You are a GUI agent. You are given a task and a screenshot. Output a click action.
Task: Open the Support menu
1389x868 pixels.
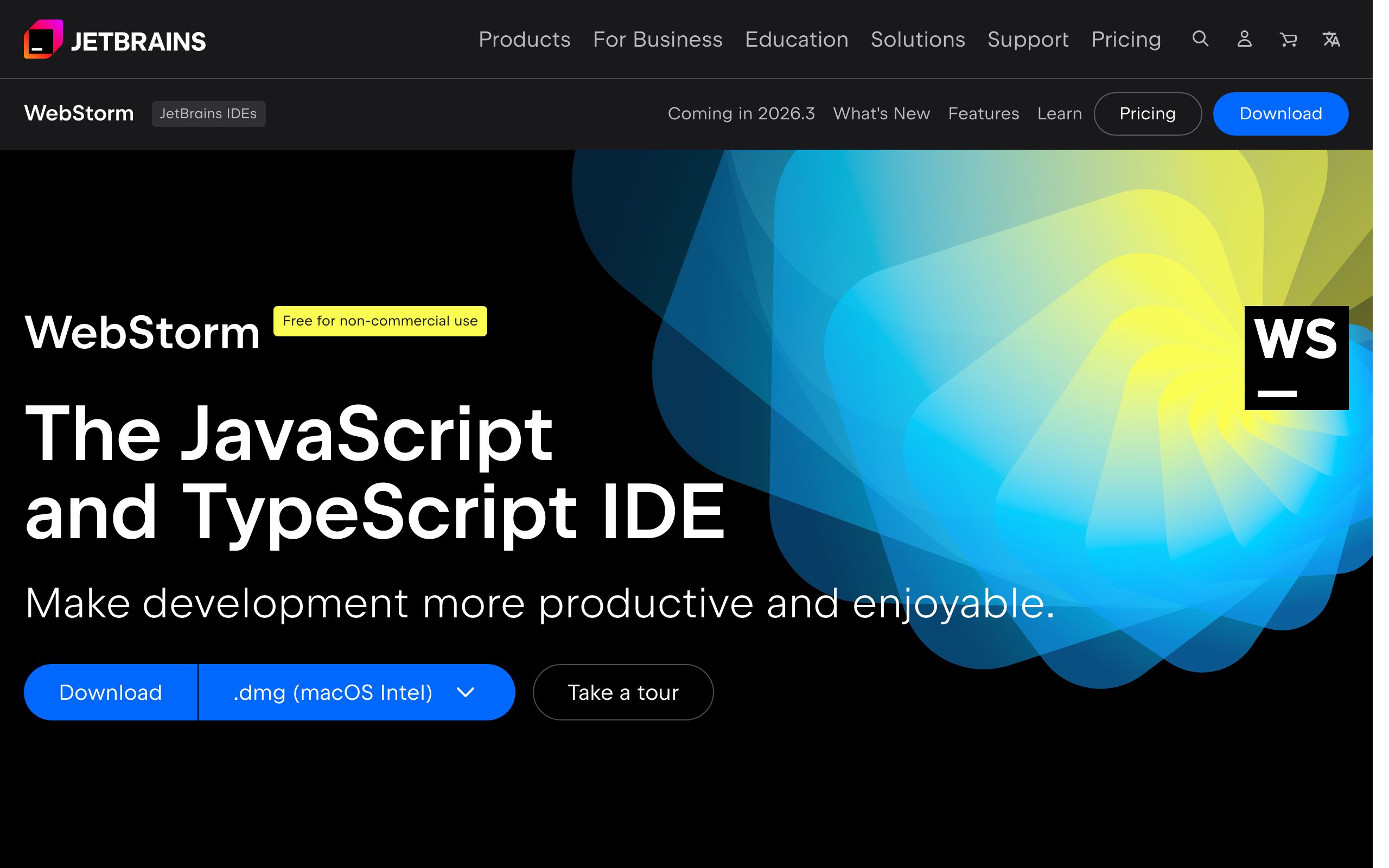(x=1028, y=40)
